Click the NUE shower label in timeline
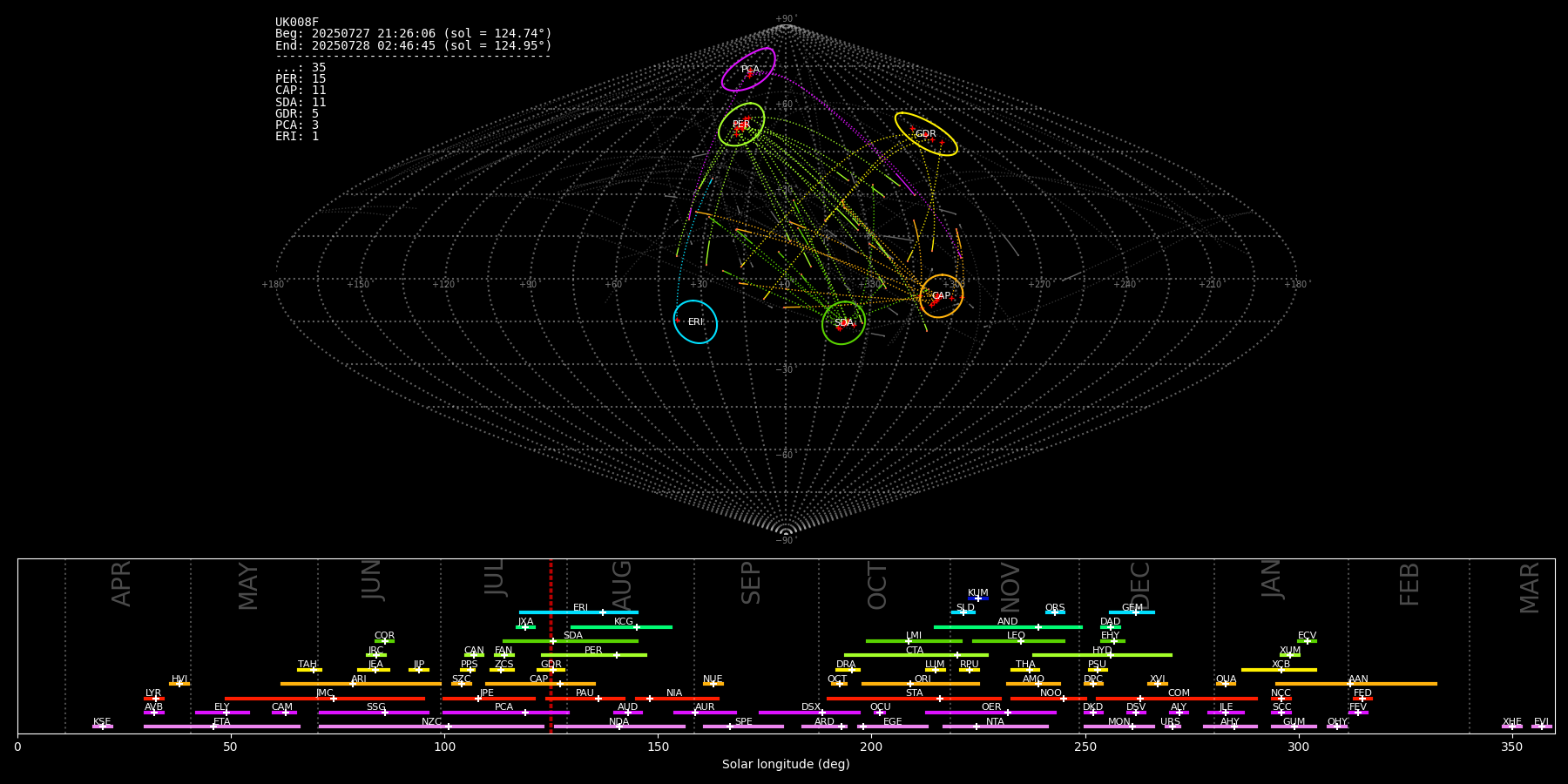 point(713,679)
